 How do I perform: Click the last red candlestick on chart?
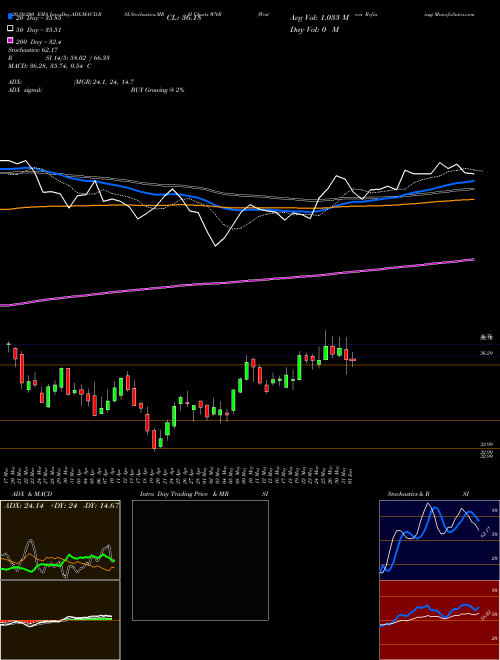point(353,360)
